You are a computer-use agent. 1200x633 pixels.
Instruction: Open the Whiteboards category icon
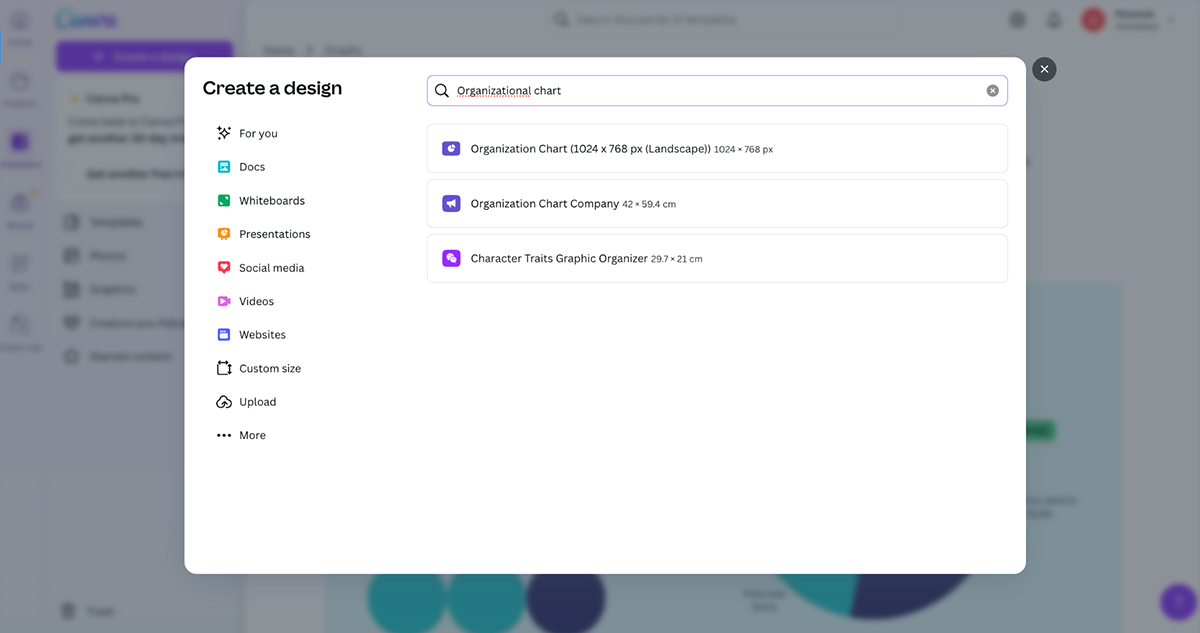click(x=224, y=201)
